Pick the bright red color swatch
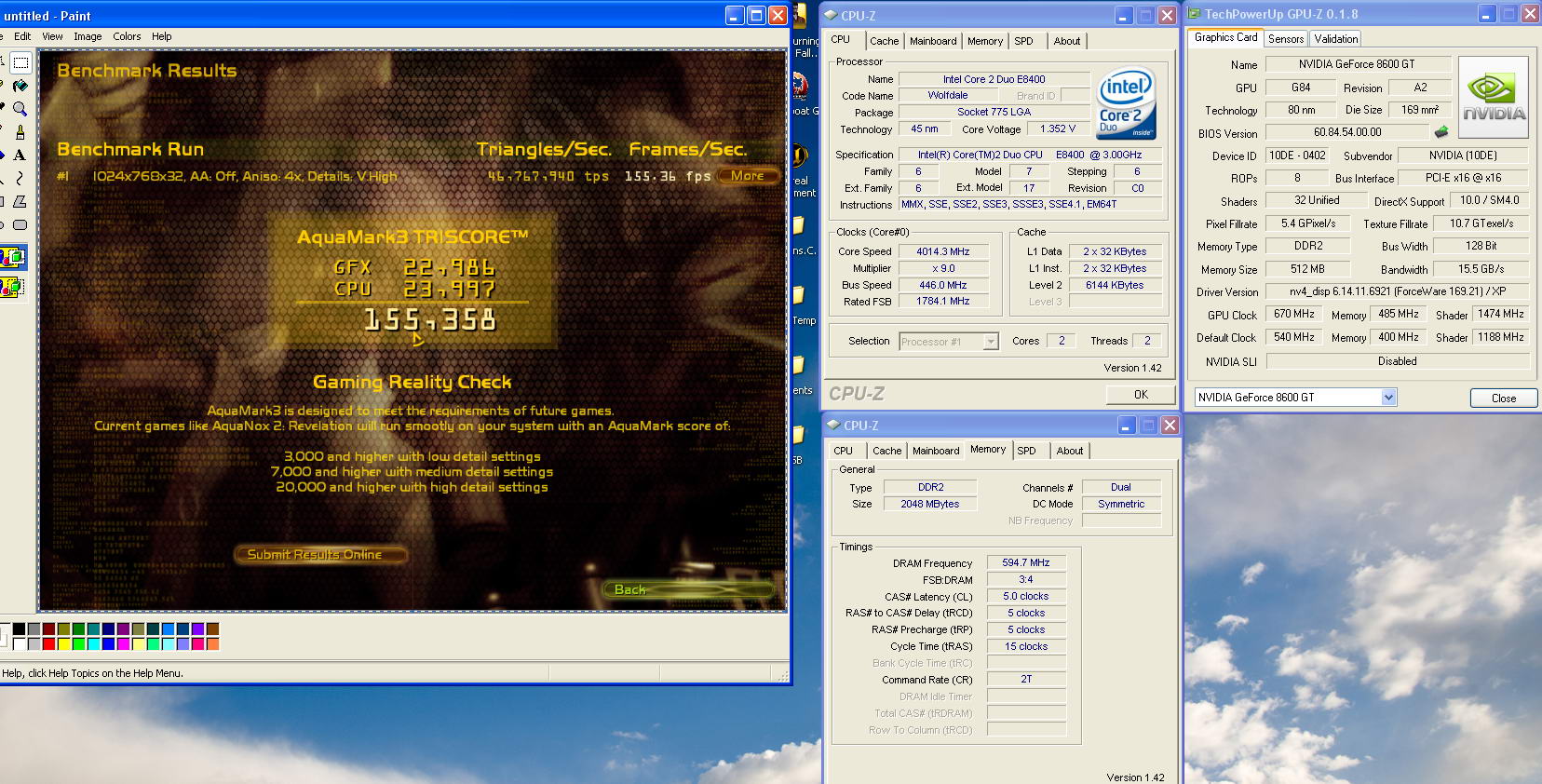This screenshot has width=1542, height=784. 48,643
